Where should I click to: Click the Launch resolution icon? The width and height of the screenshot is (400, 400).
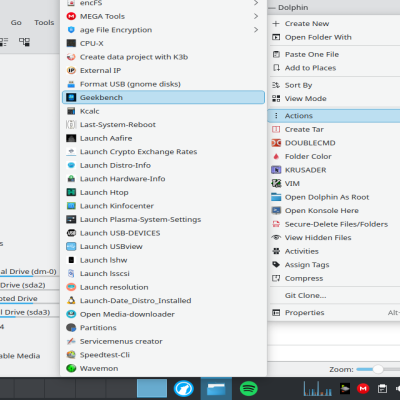(71, 287)
